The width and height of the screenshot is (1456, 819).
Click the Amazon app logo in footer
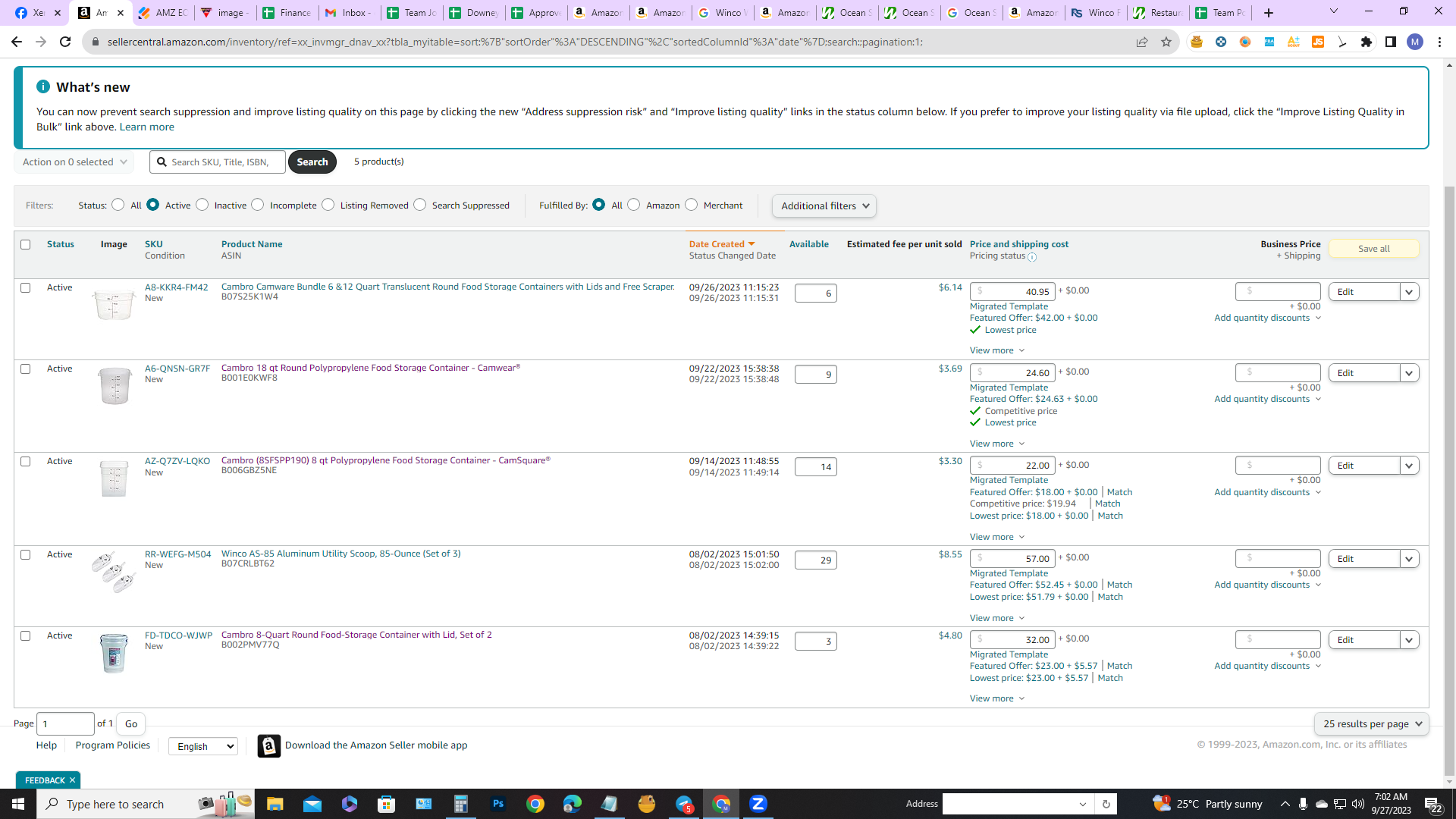(x=268, y=745)
